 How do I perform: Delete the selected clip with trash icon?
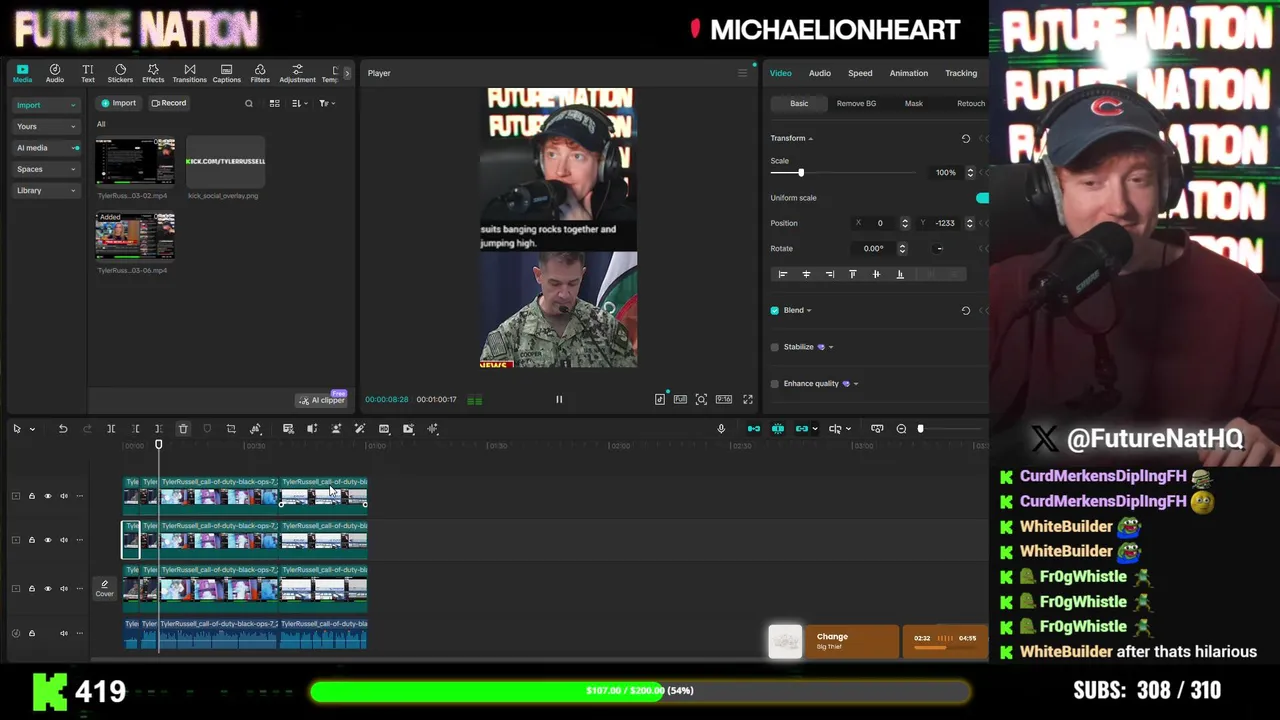click(183, 429)
